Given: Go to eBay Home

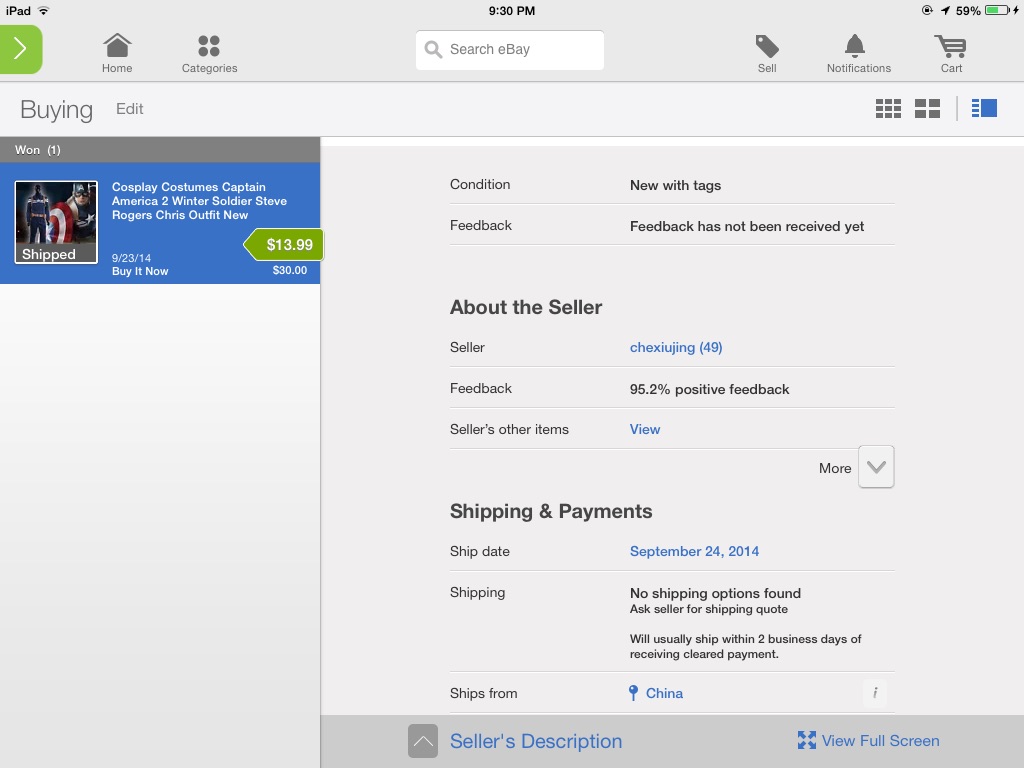Looking at the screenshot, I should 117,54.
